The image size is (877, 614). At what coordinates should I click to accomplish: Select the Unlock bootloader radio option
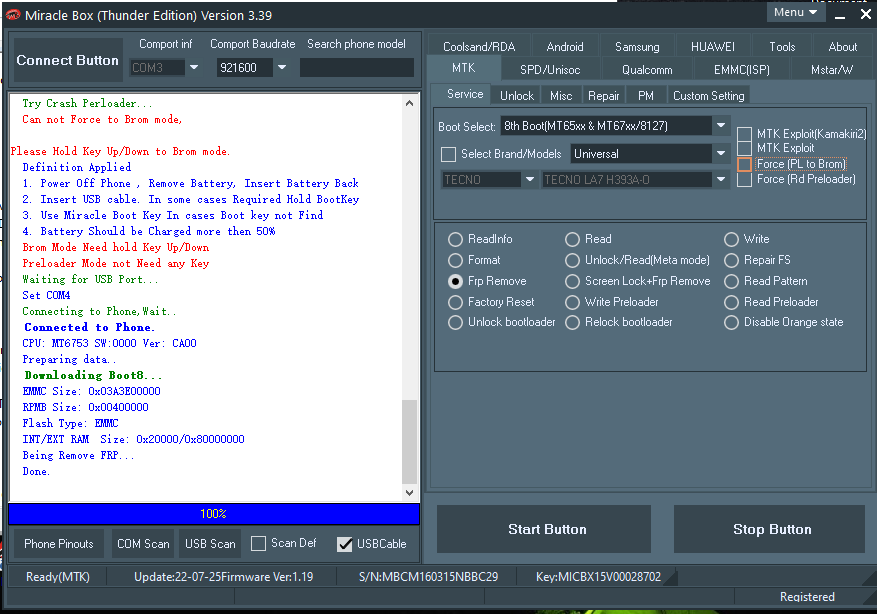click(455, 323)
